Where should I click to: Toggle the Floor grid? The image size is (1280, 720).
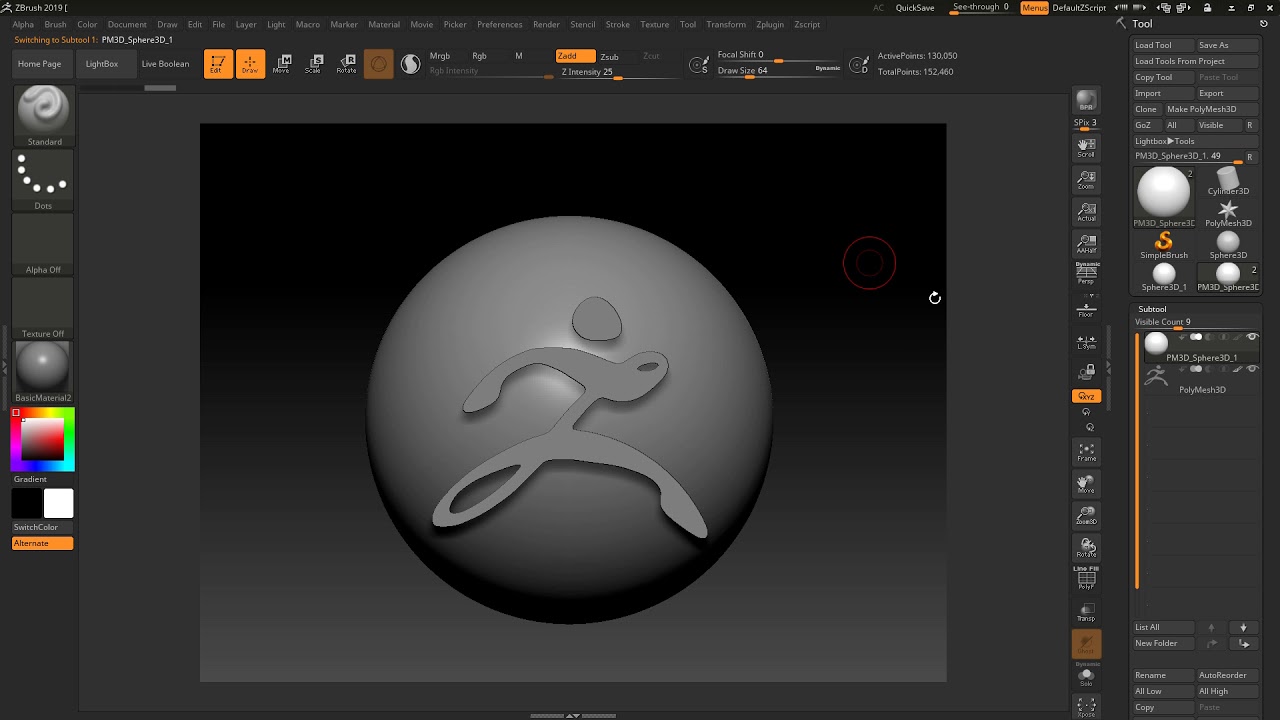(x=1086, y=308)
